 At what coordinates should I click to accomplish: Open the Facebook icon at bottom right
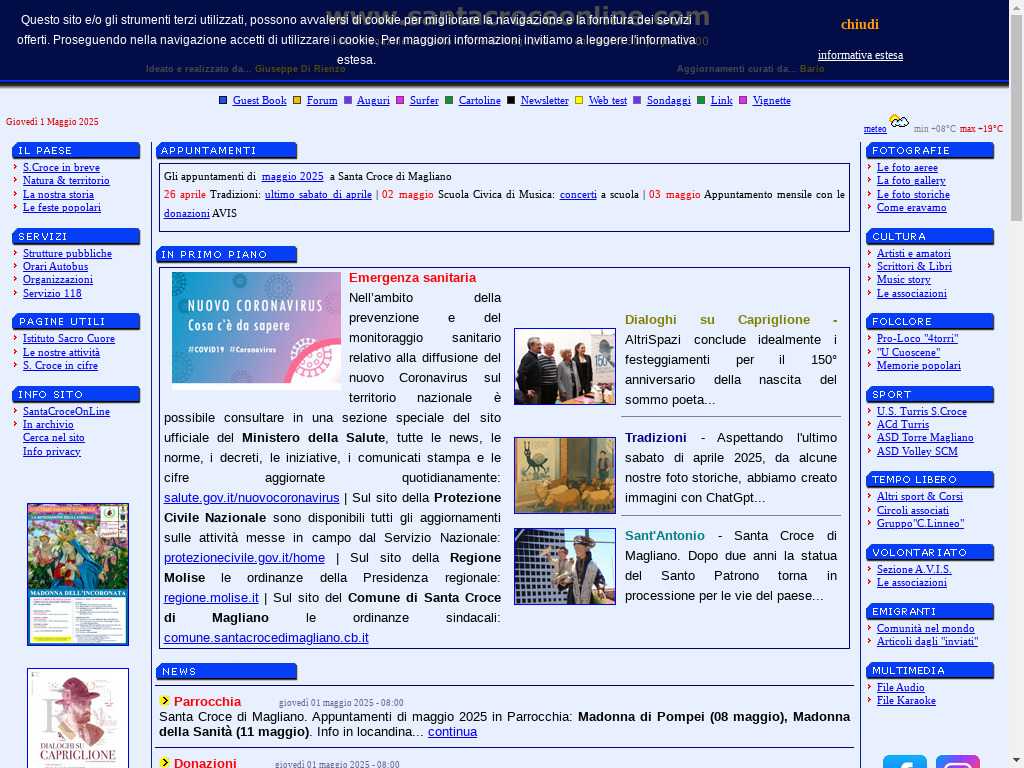[x=904, y=761]
